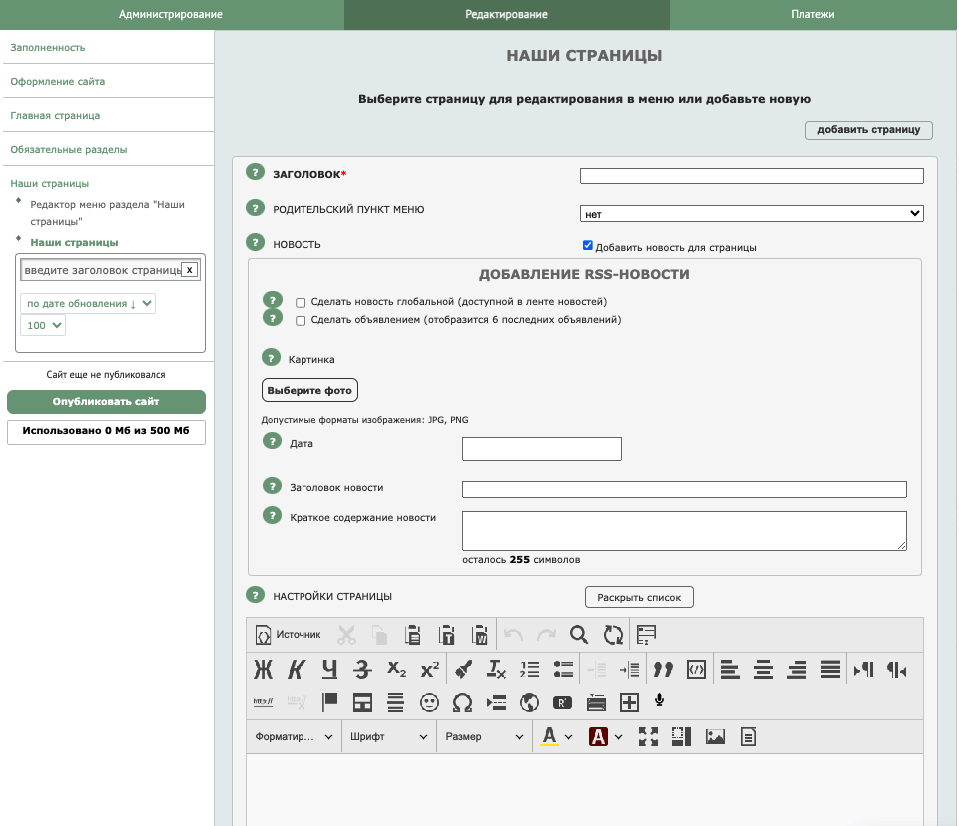
Task: Switch to the Администрирование tab
Action: 171,15
